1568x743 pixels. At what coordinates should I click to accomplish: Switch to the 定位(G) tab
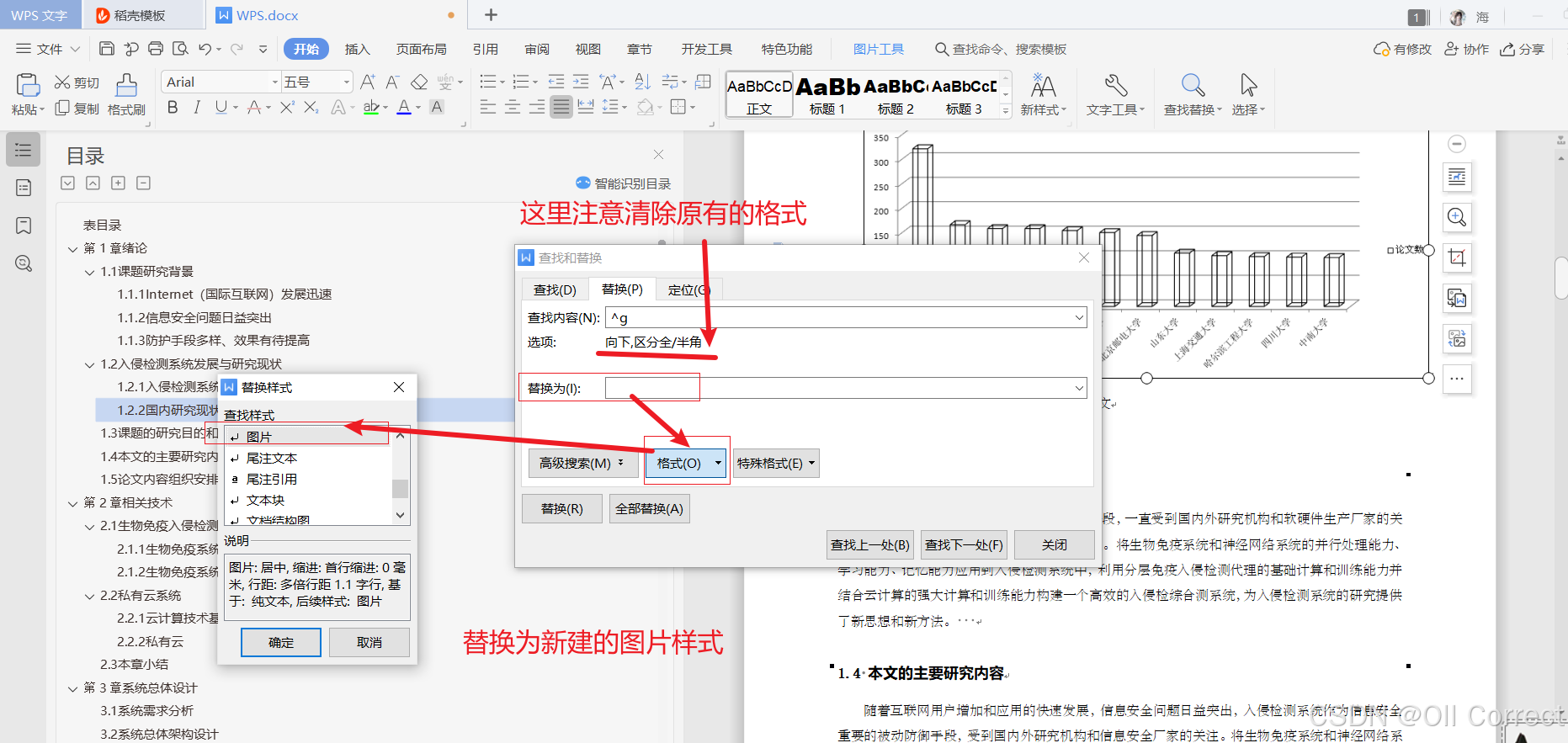(x=689, y=289)
